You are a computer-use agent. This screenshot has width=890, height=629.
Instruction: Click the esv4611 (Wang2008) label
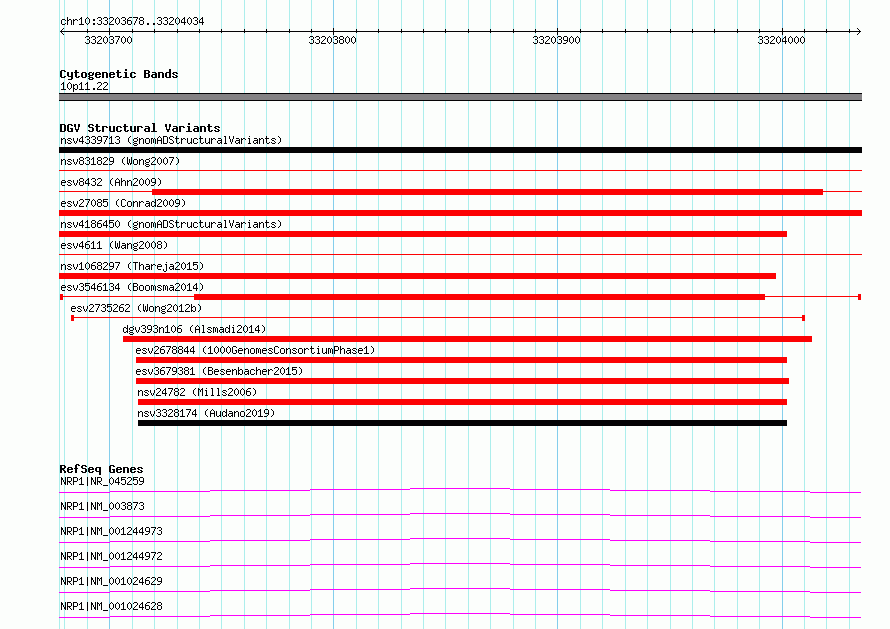(x=114, y=245)
